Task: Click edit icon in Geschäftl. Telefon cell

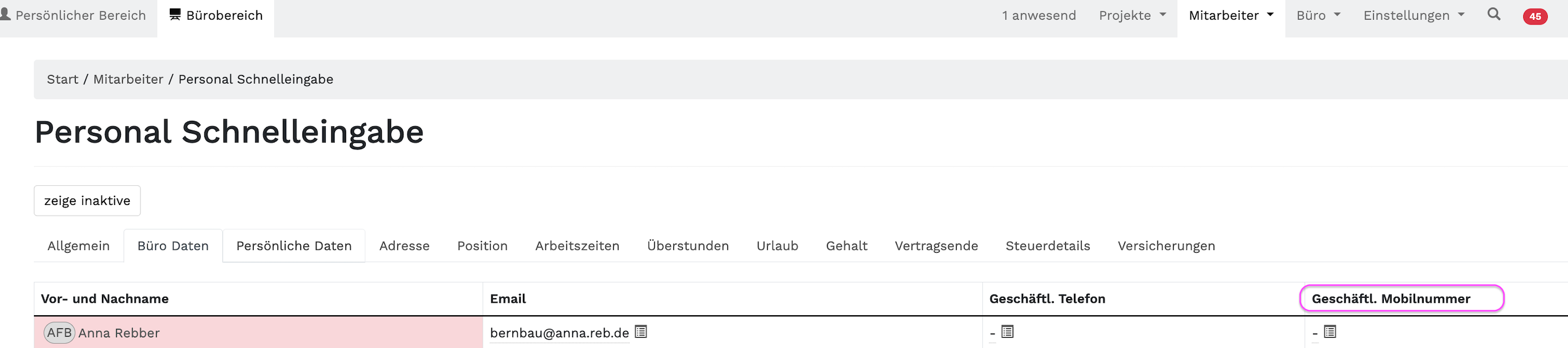Action: coord(1007,331)
